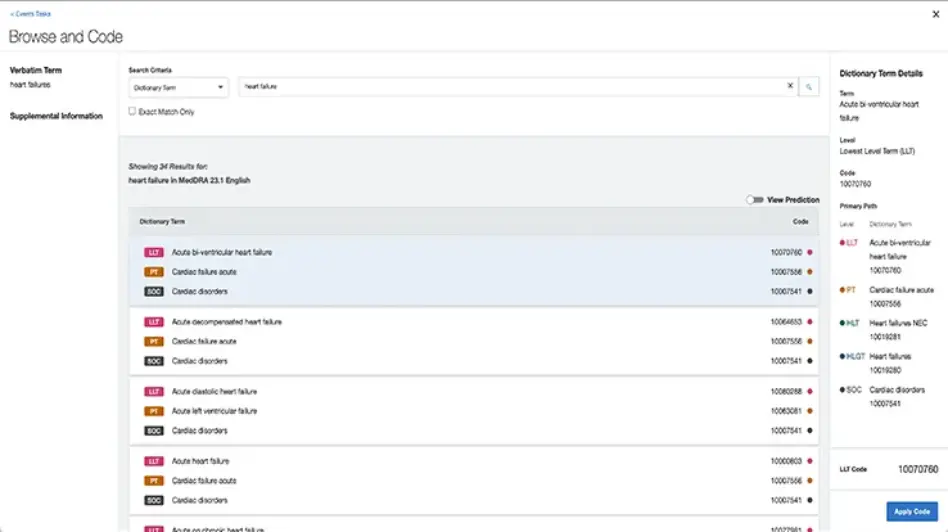Clear the heart failure search text
This screenshot has width=948, height=532.
tap(789, 87)
